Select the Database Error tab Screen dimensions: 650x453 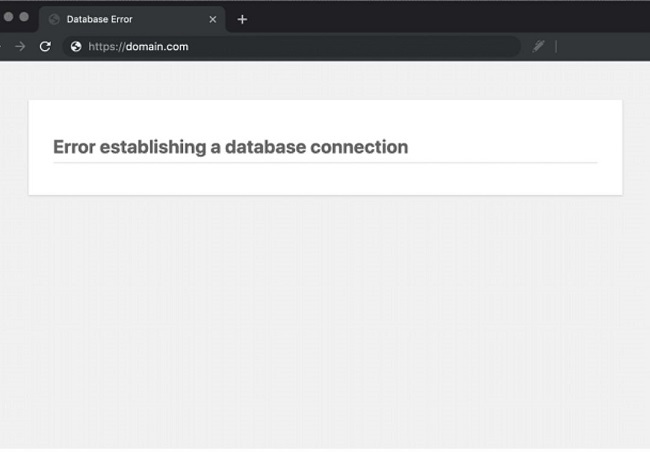pos(132,19)
